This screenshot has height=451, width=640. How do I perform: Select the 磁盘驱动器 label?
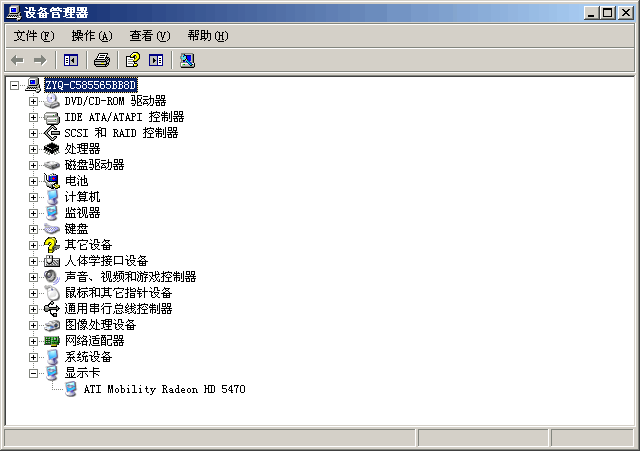(94, 165)
